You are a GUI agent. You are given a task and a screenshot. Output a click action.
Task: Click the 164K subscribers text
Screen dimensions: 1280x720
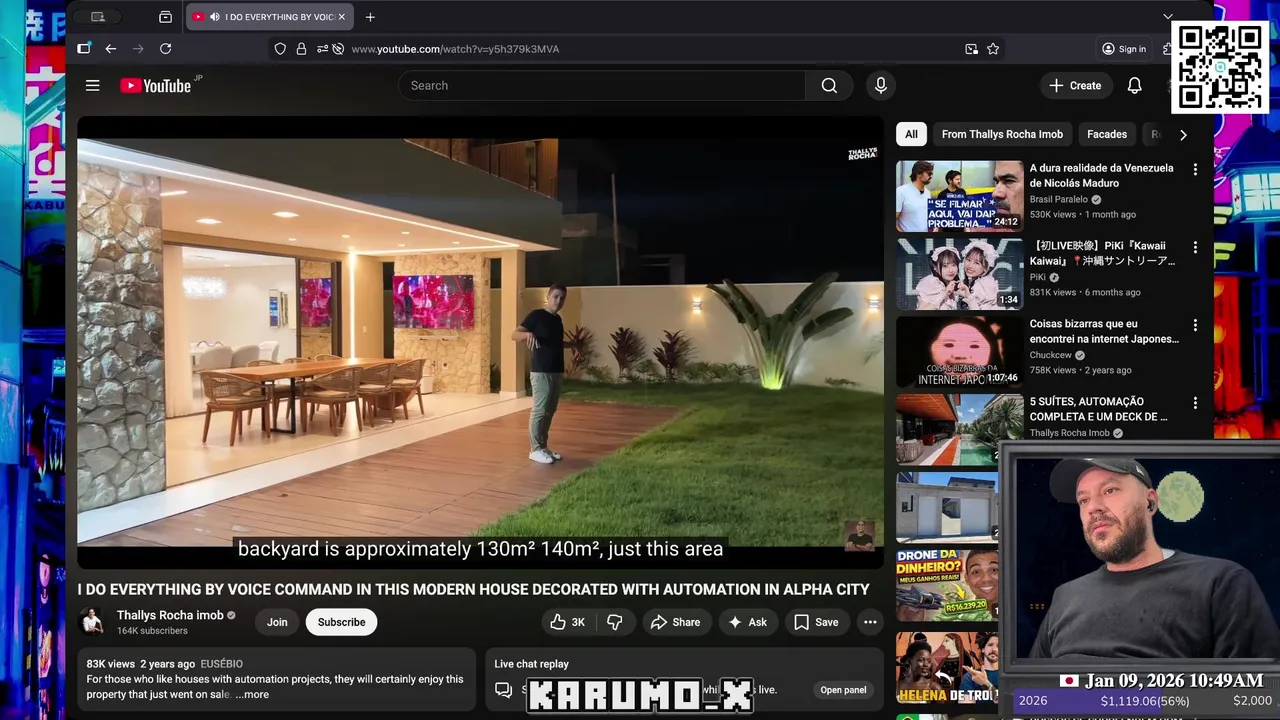pos(152,631)
